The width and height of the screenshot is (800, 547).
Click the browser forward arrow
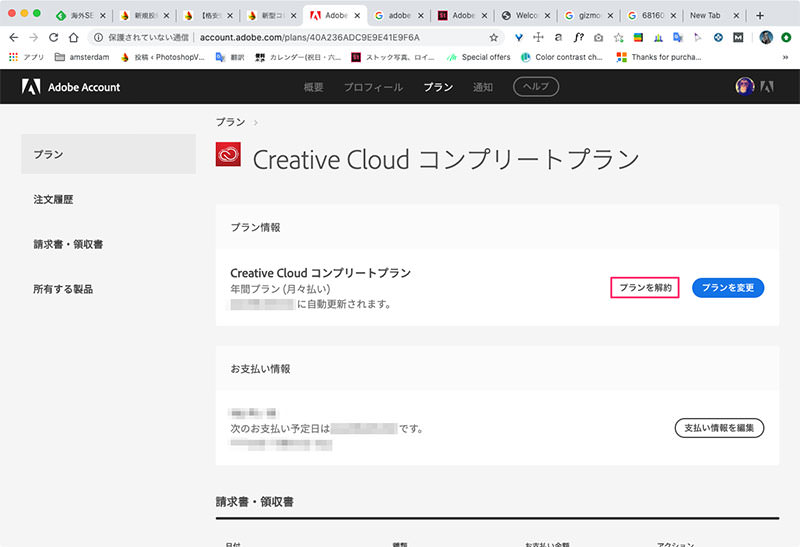point(34,37)
